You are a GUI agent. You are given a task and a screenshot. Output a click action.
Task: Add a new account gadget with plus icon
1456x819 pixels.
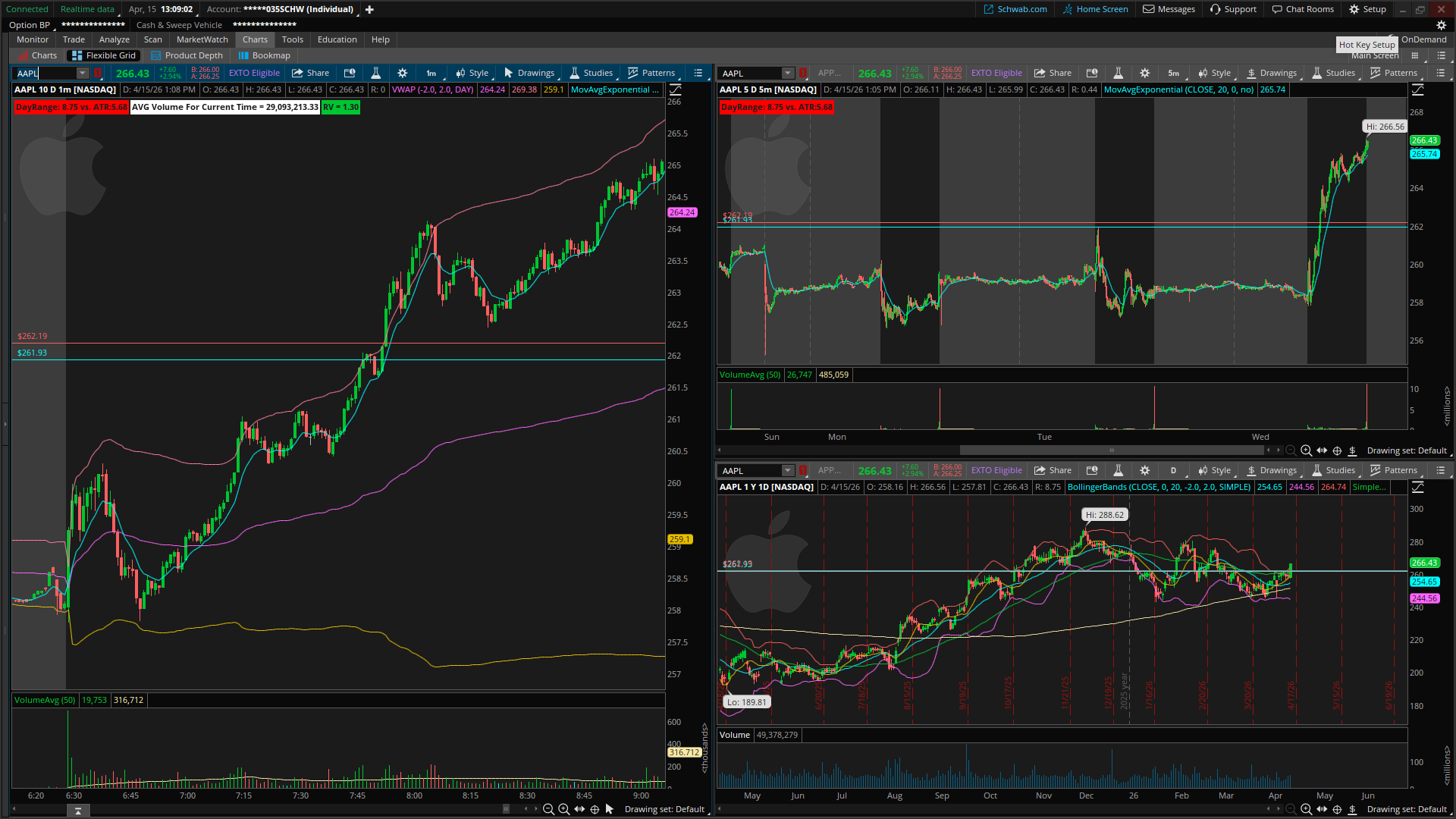(369, 9)
